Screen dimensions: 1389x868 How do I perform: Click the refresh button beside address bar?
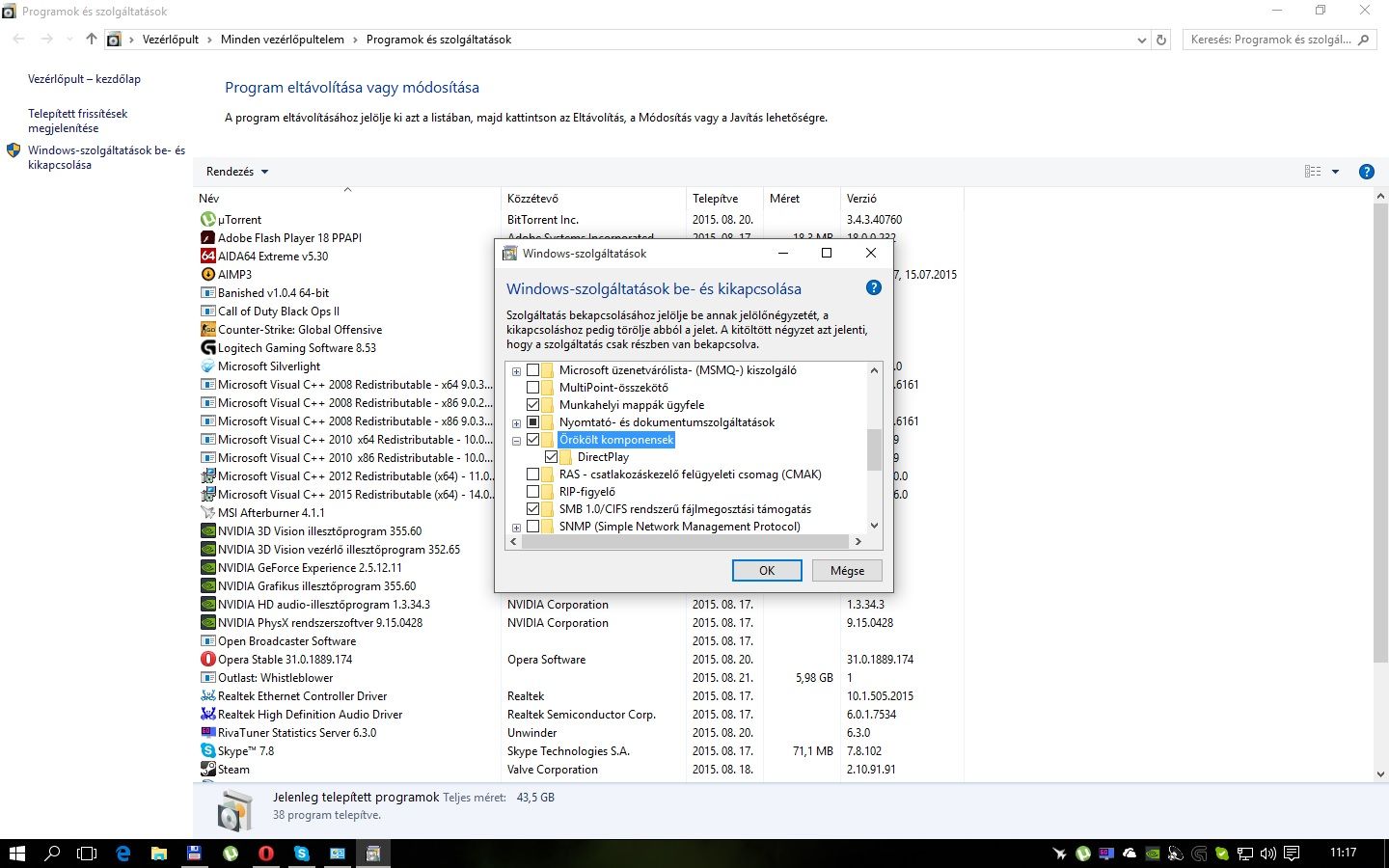[x=1161, y=40]
